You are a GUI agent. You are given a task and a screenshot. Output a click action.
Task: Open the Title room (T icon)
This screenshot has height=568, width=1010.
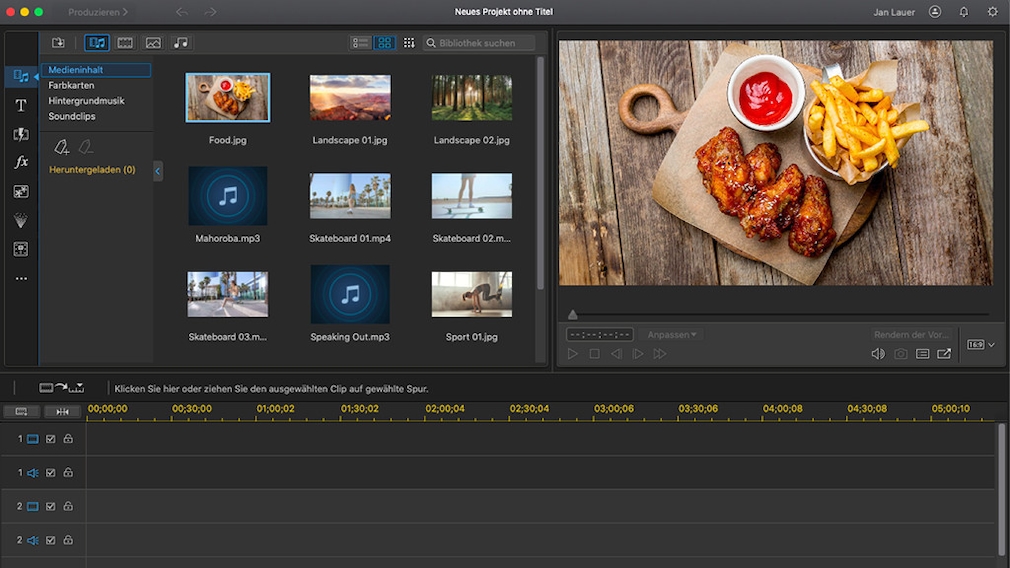21,105
